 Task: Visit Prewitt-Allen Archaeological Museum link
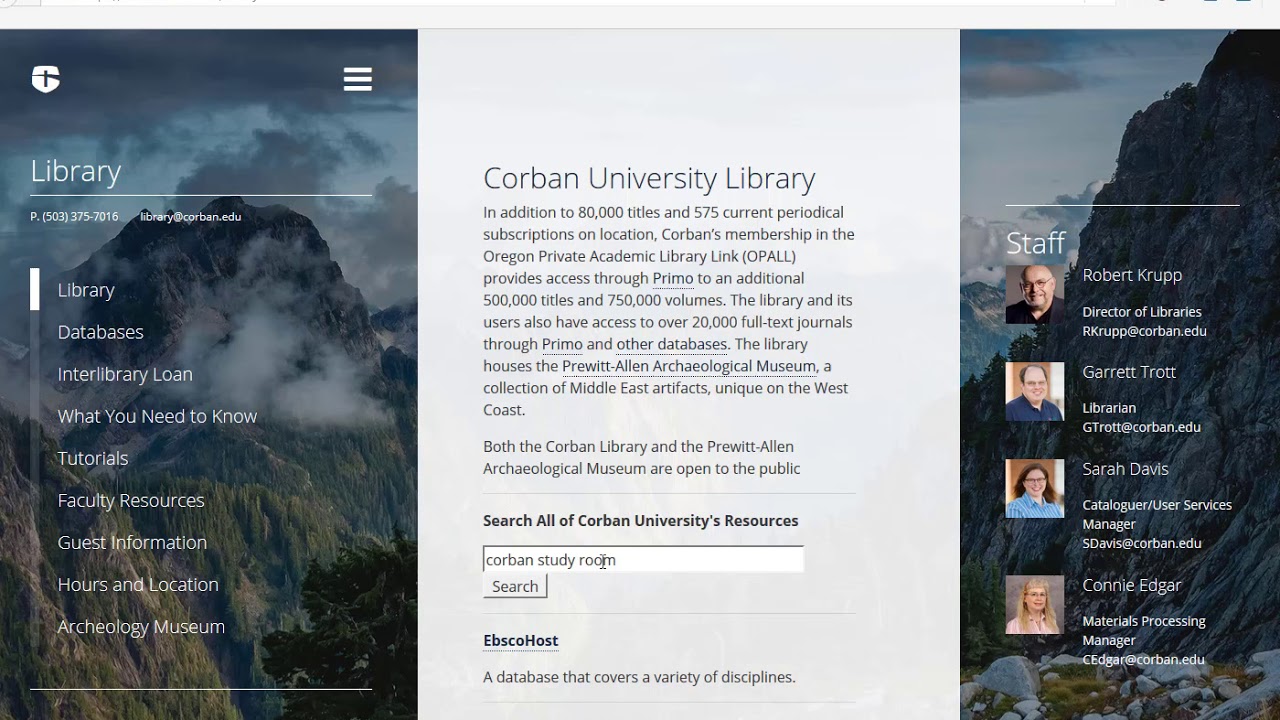(x=689, y=366)
